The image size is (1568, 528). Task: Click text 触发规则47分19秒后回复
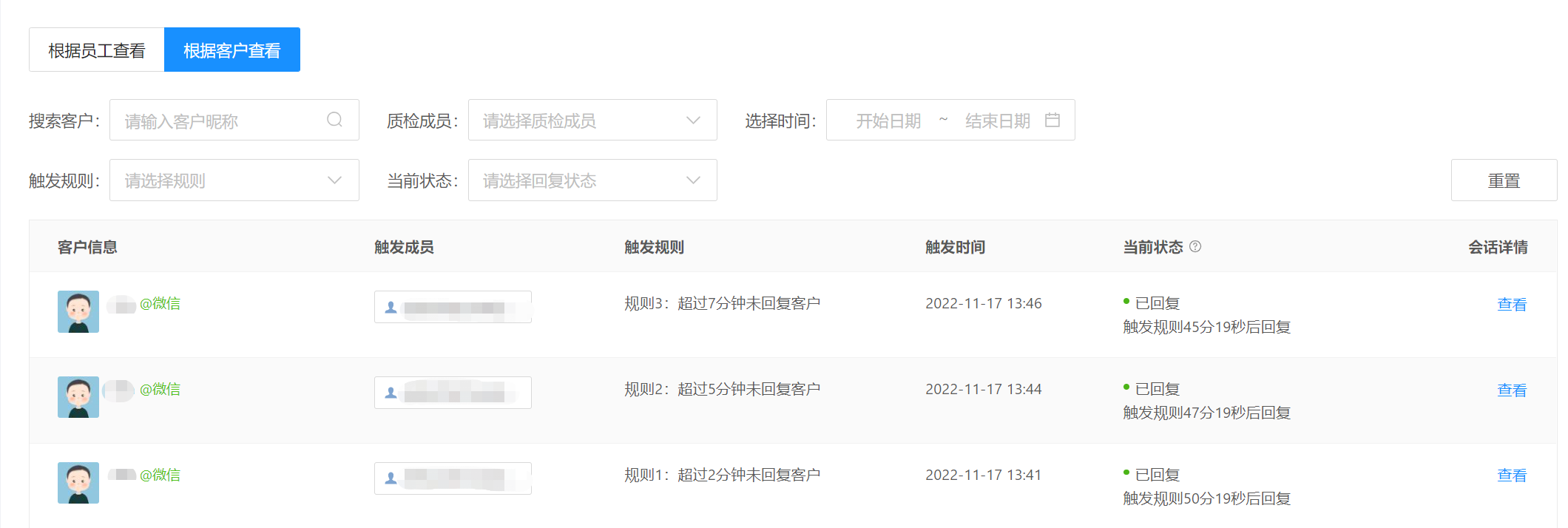1207,413
